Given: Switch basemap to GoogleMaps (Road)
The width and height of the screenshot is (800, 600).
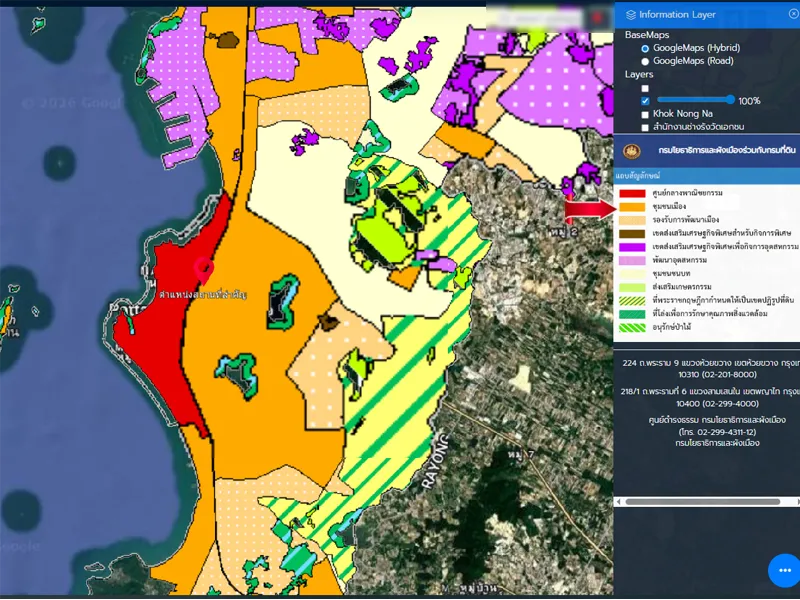Looking at the screenshot, I should point(645,61).
